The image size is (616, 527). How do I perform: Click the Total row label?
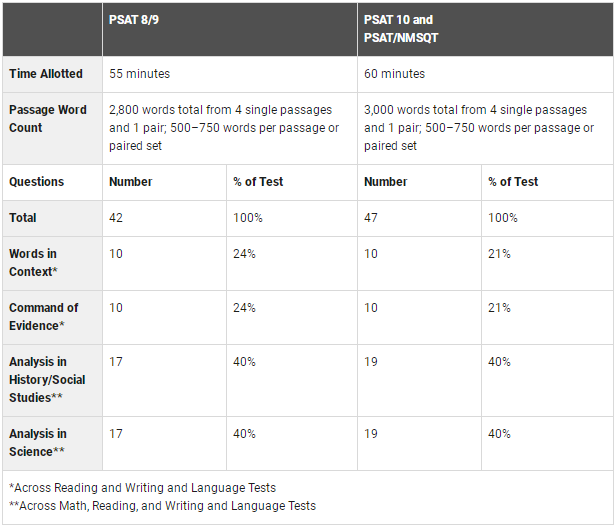[x=23, y=218]
